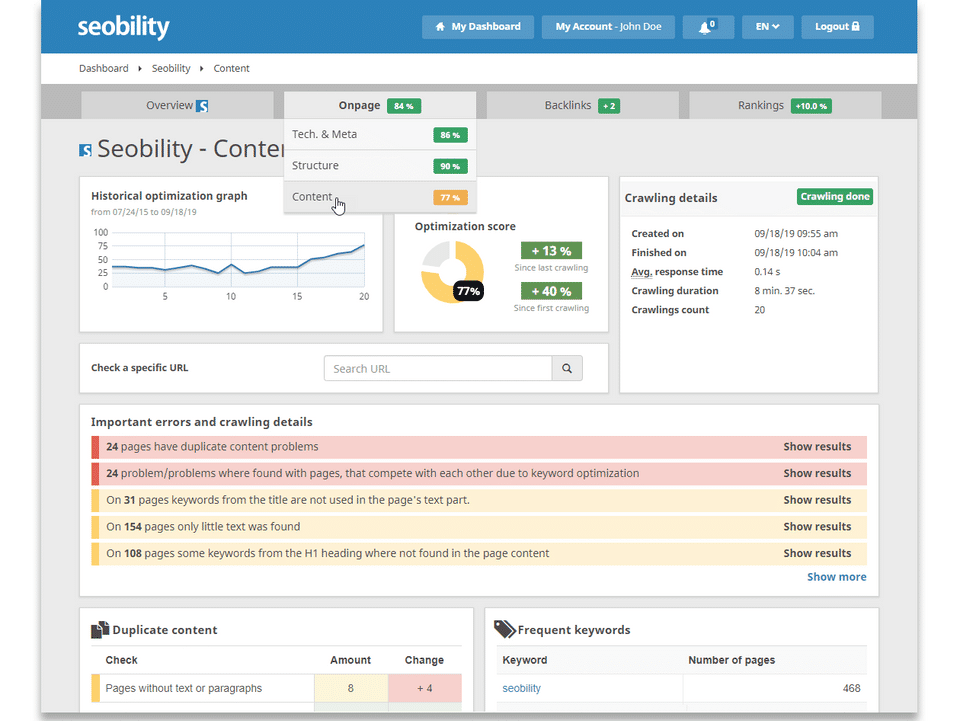The image size is (960, 721).
Task: Click the search magnifier button
Action: pos(567,368)
